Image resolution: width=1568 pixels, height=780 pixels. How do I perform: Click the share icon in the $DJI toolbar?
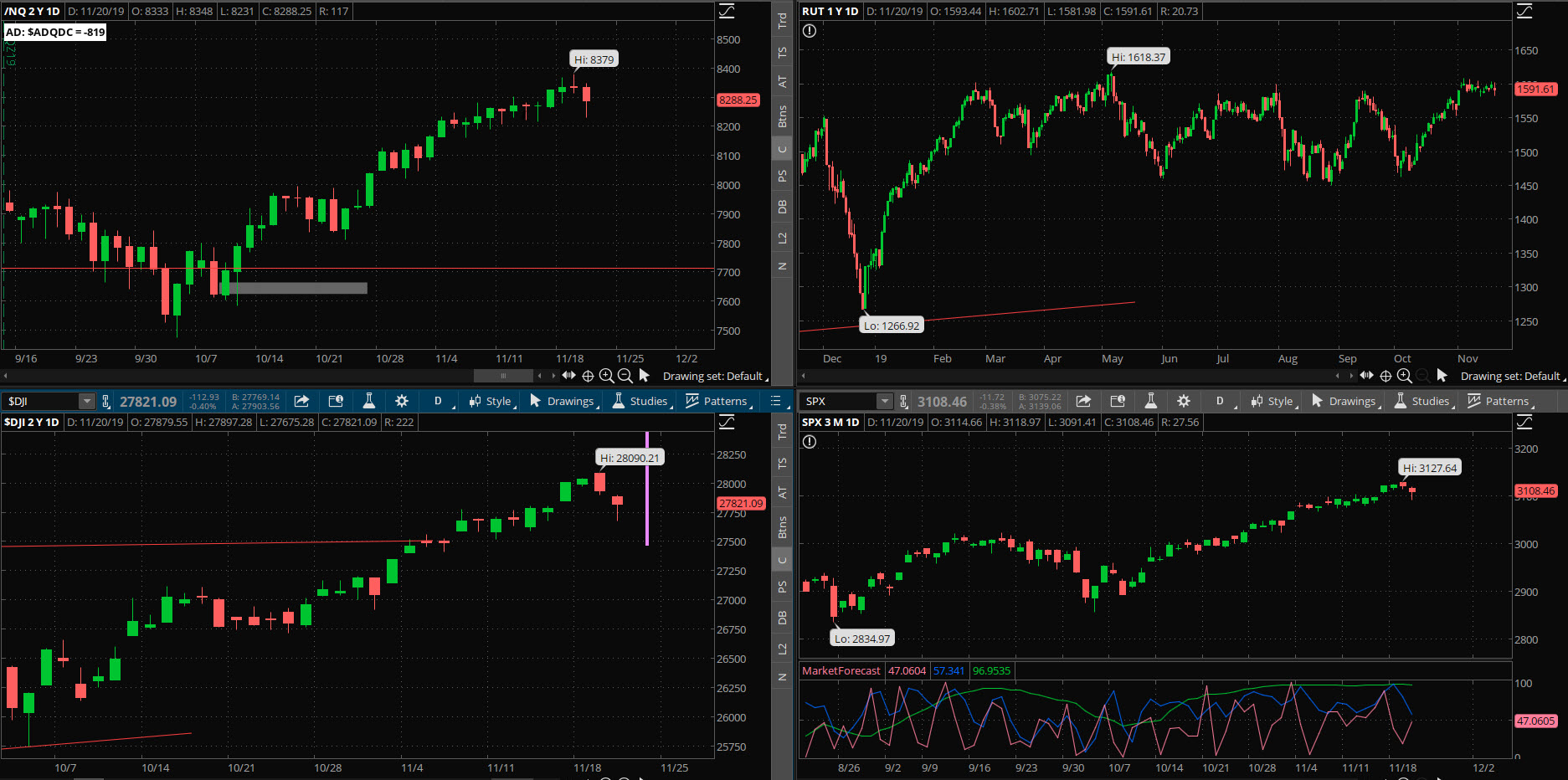coord(301,401)
